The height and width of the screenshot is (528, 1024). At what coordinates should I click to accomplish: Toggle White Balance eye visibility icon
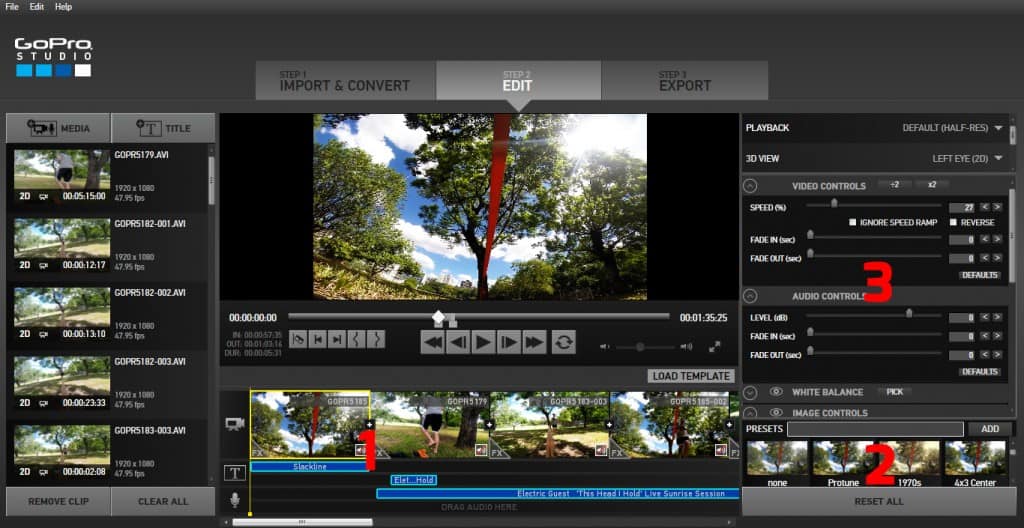(x=776, y=392)
